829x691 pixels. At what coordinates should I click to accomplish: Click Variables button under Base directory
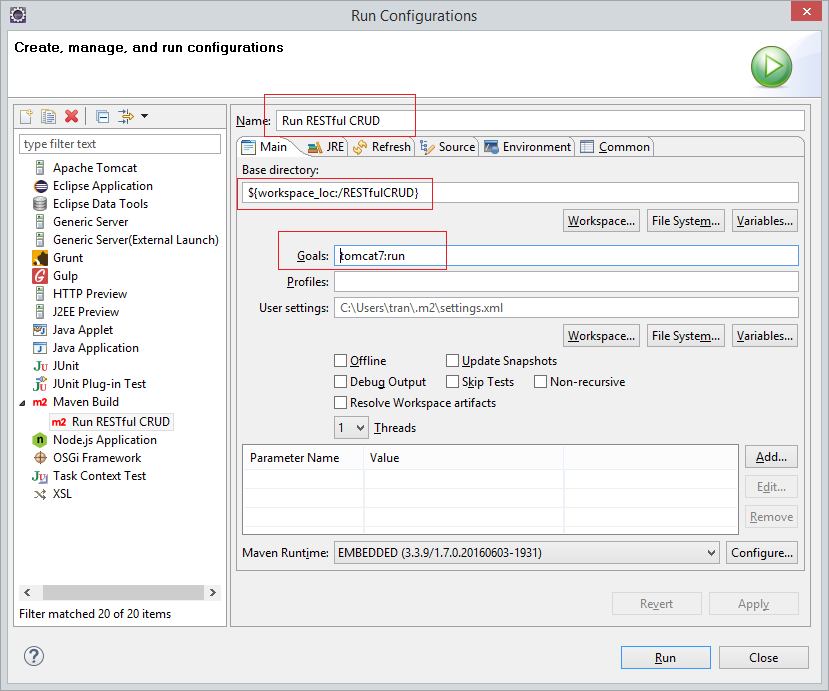(x=764, y=220)
